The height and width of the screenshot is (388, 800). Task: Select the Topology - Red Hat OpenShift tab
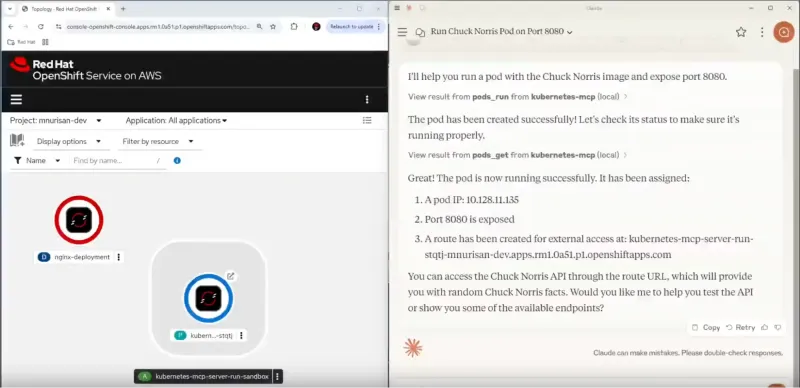(64, 9)
